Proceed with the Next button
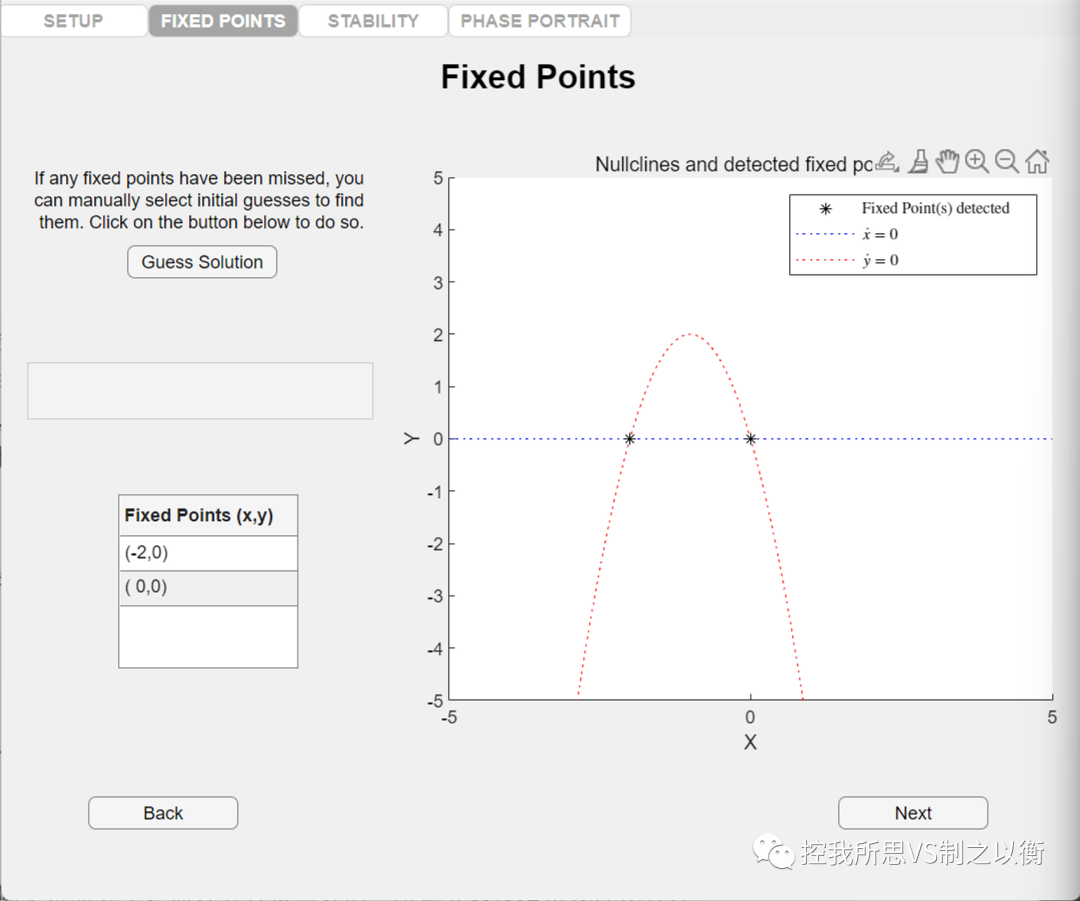 pos(913,813)
